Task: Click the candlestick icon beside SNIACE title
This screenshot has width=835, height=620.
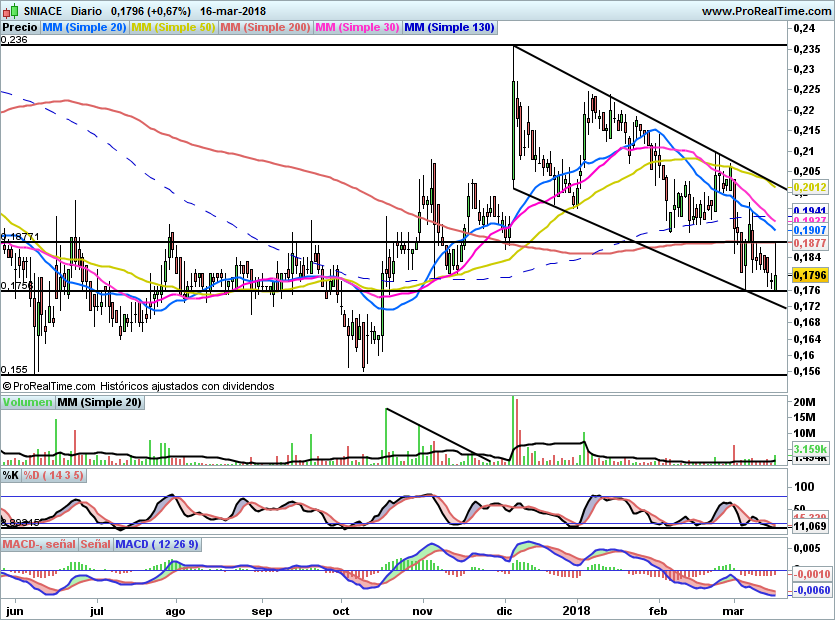Action: 10,11
